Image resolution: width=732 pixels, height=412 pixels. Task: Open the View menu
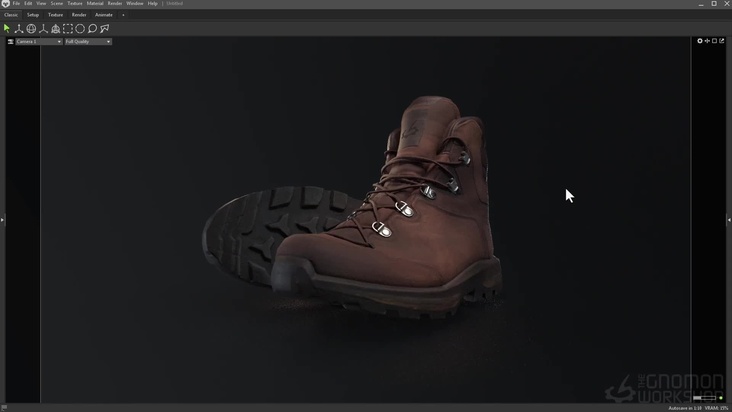(x=41, y=3)
